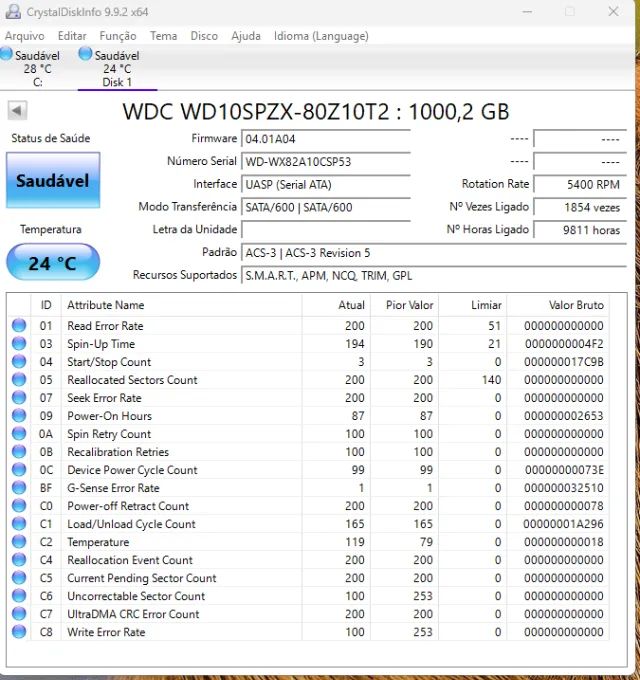Viewport: 640px width, 680px height.
Task: Select the Load/Unload Cycle Count raw value 00000001A296
Action: click(x=563, y=524)
